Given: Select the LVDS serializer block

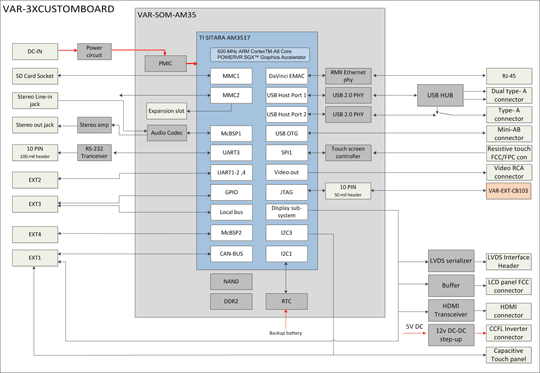Looking at the screenshot, I should click(451, 261).
